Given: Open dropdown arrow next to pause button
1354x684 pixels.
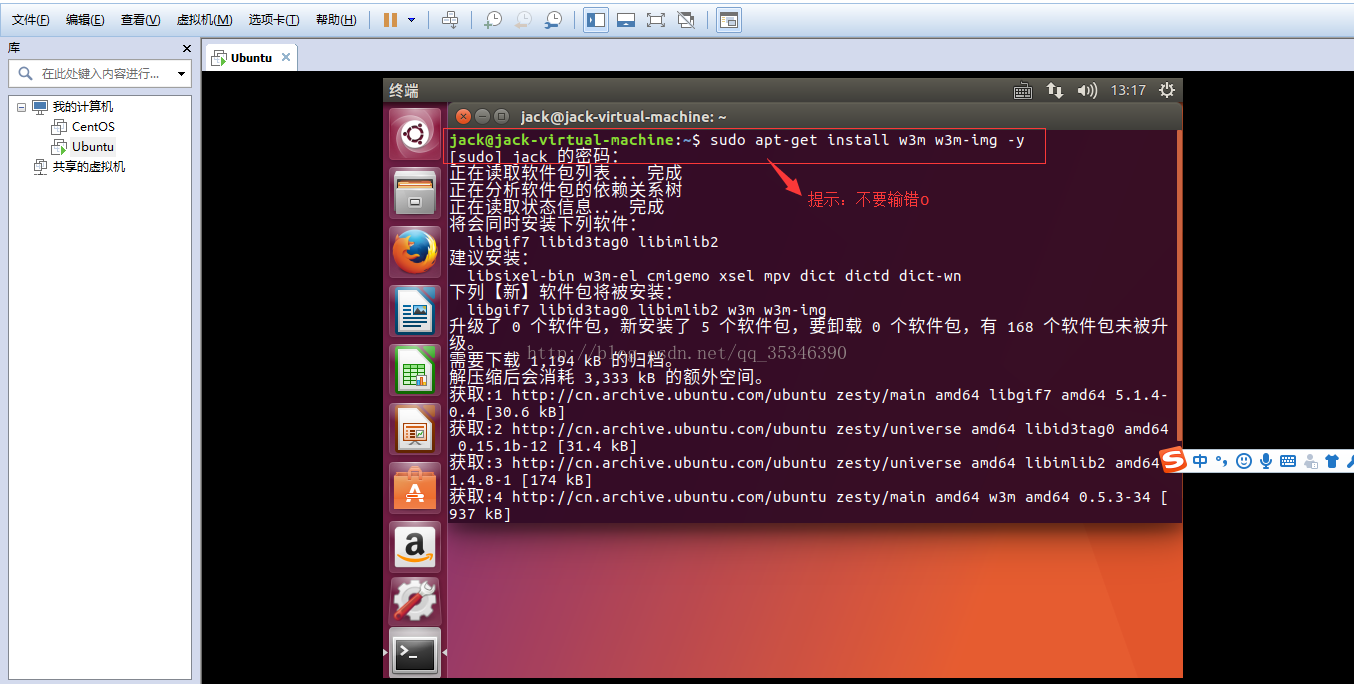Looking at the screenshot, I should pos(411,20).
